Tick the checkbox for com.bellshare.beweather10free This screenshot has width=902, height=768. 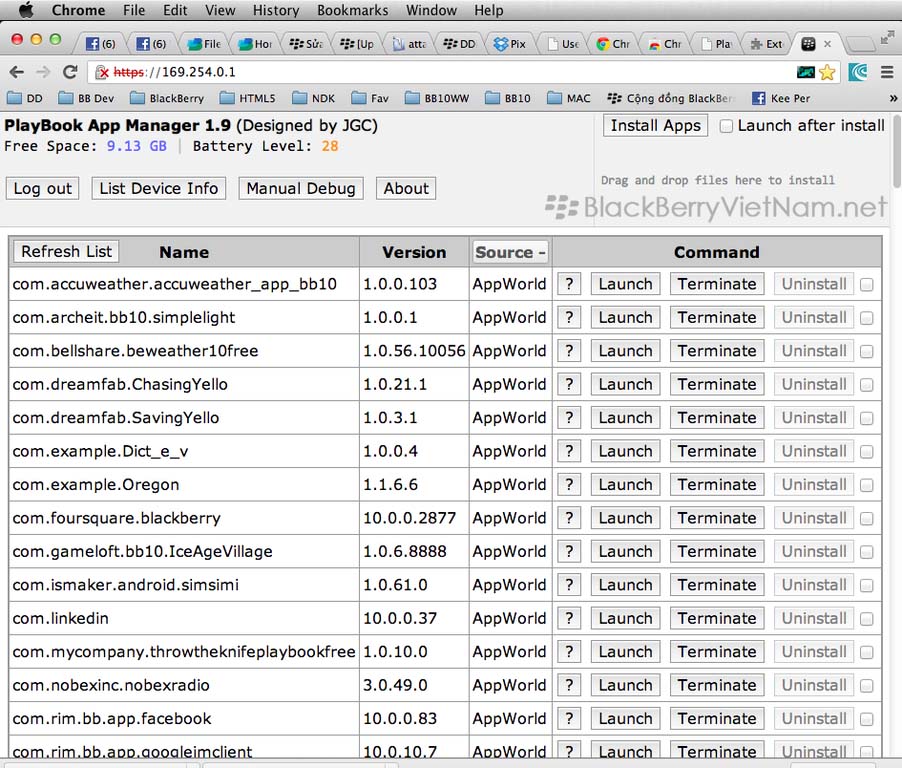pyautogui.click(x=866, y=351)
